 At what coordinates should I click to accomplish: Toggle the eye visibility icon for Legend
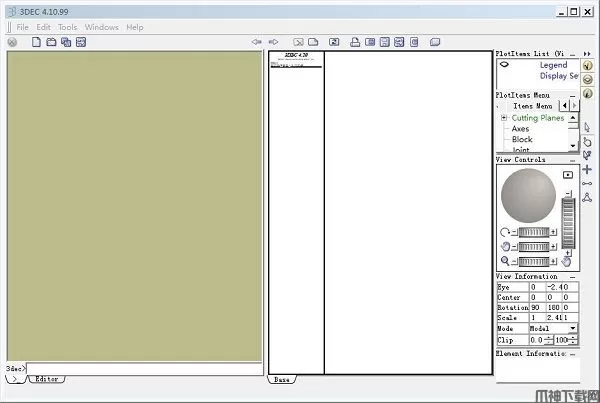(506, 65)
